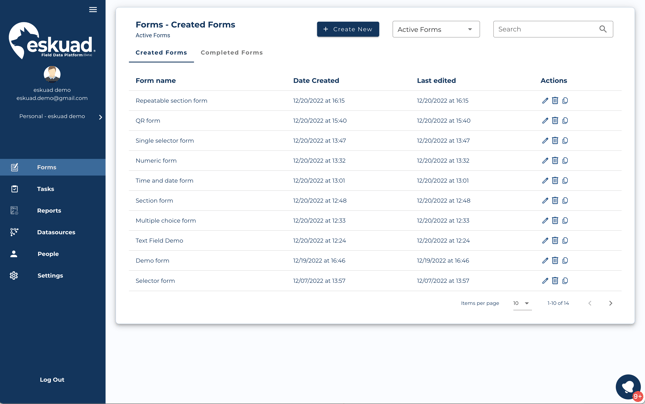This screenshot has width=645, height=404.
Task: Click Log Out in the sidebar
Action: click(52, 380)
